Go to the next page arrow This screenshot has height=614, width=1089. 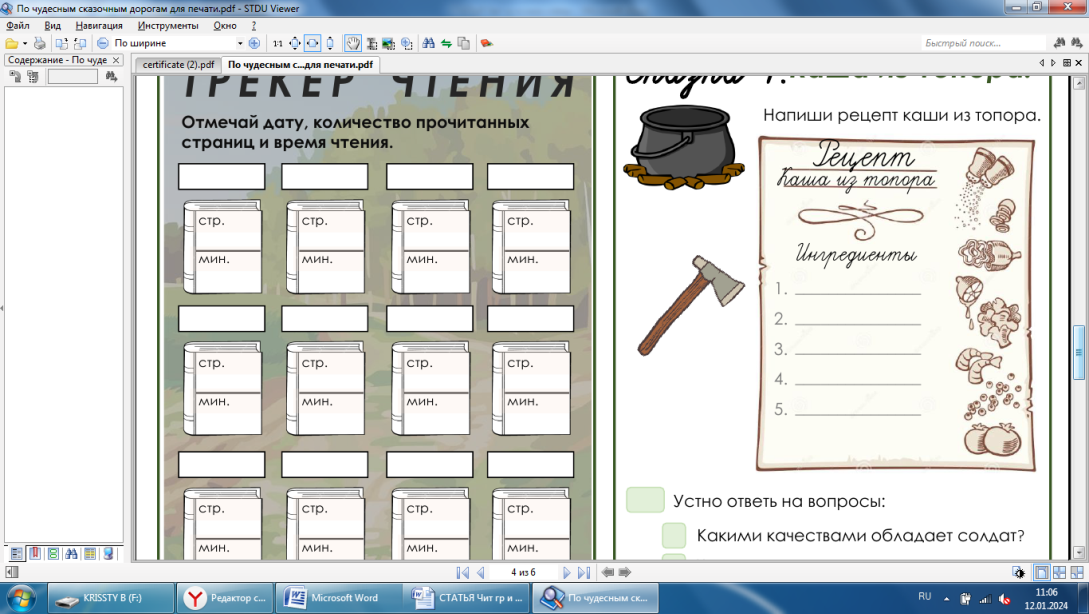(567, 573)
